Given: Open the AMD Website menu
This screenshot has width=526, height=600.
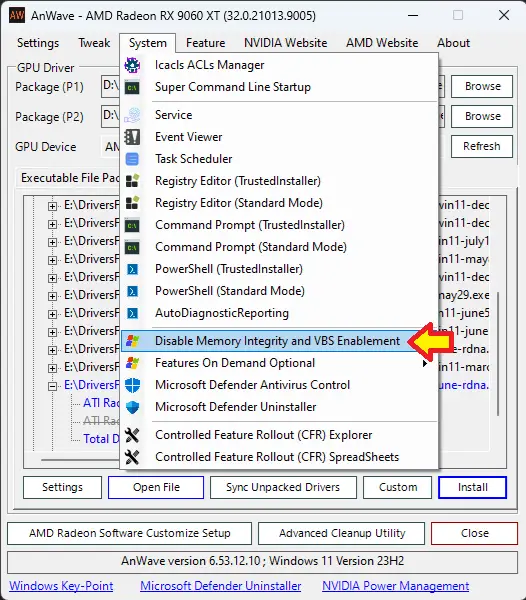Looking at the screenshot, I should (382, 43).
